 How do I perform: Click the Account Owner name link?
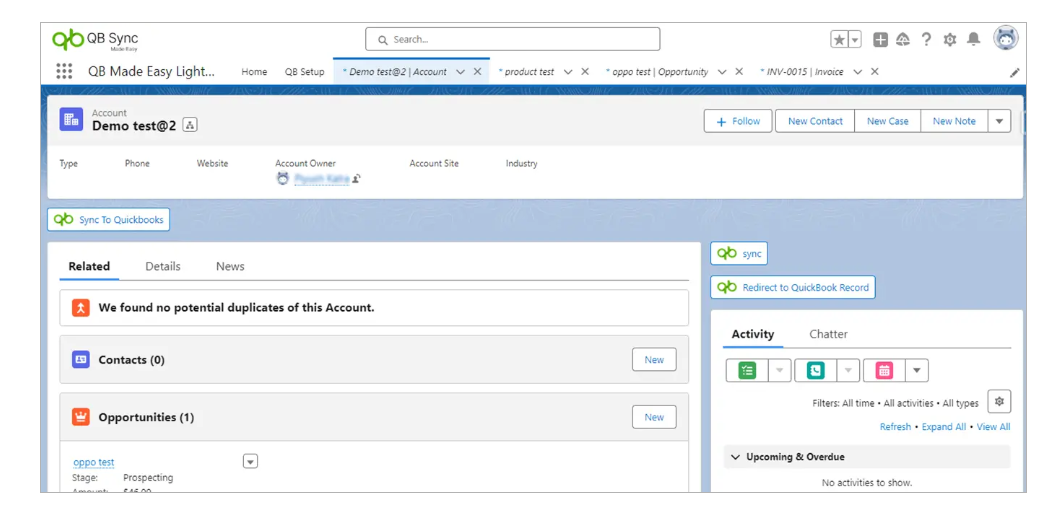point(322,178)
